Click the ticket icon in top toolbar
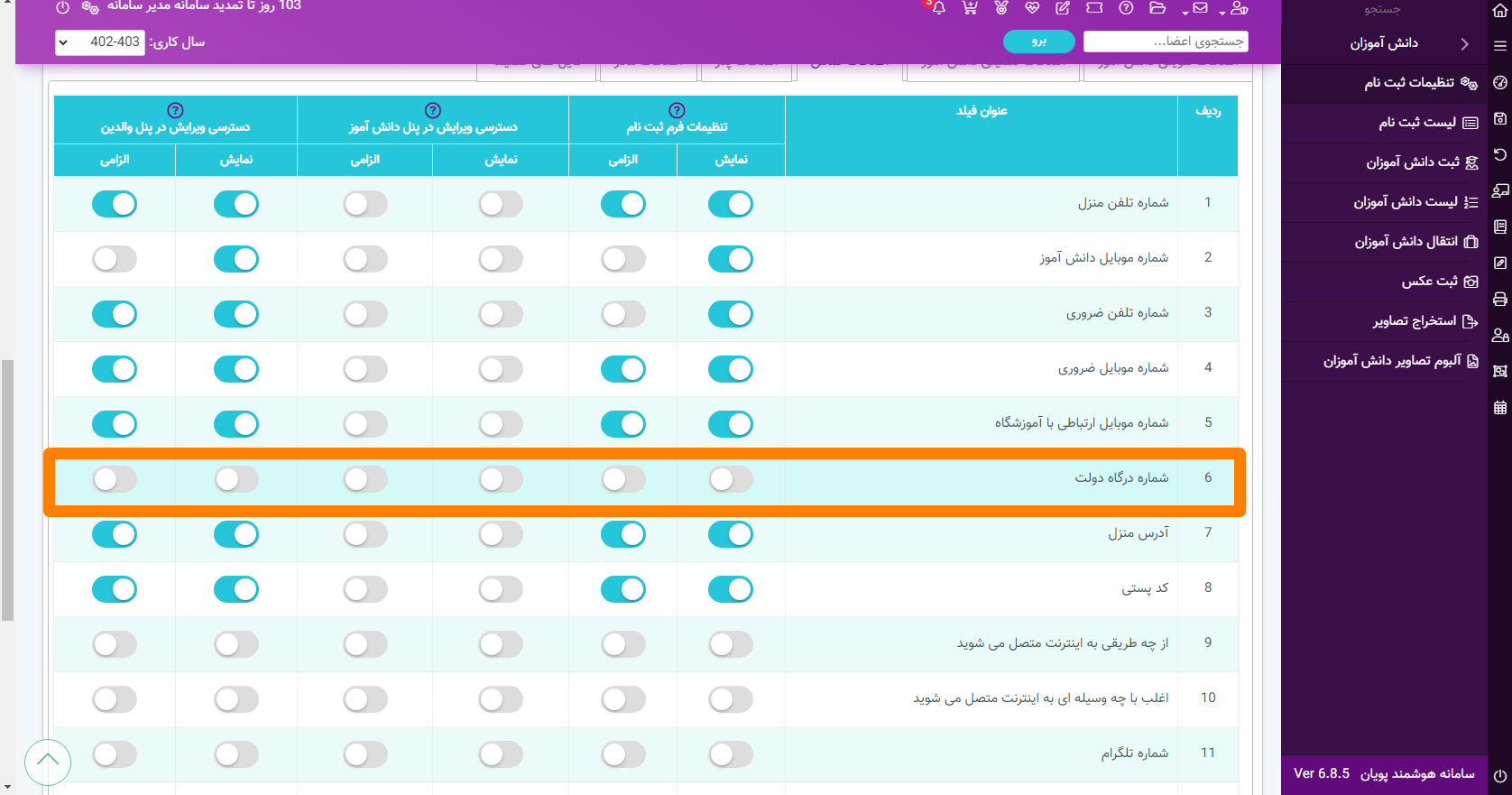 coord(1094,8)
